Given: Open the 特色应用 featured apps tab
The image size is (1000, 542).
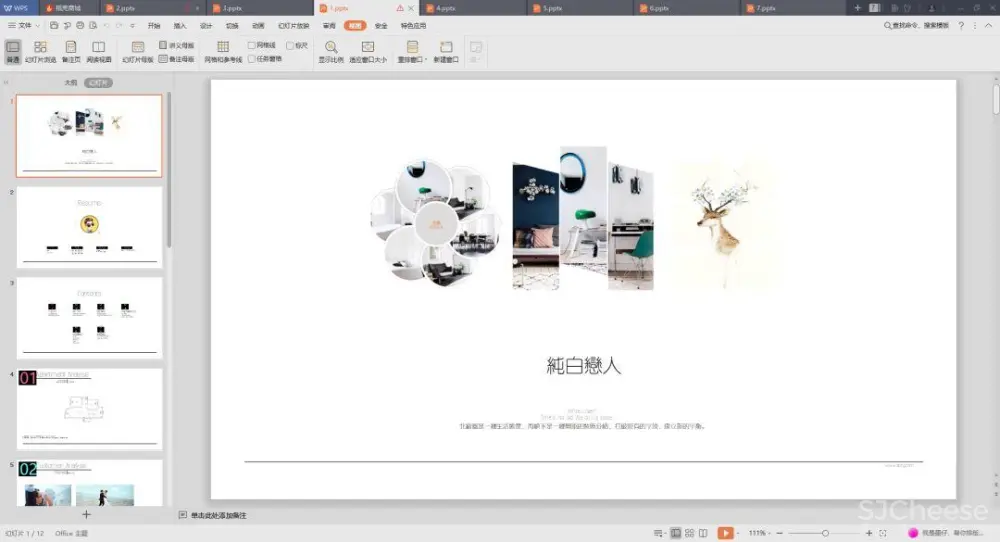Looking at the screenshot, I should coord(413,26).
